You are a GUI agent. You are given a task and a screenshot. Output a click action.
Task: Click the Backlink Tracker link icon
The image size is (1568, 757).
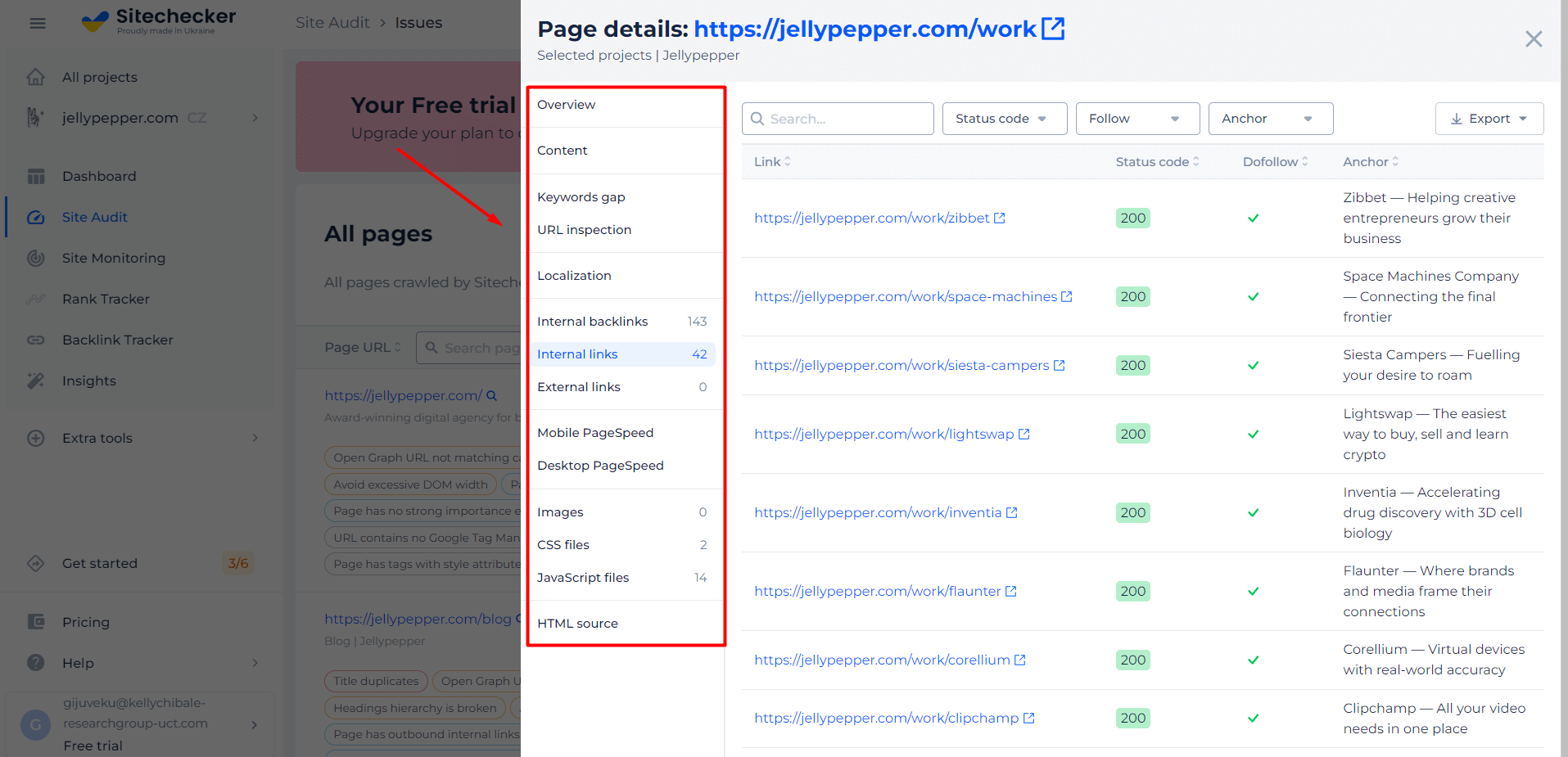click(36, 340)
